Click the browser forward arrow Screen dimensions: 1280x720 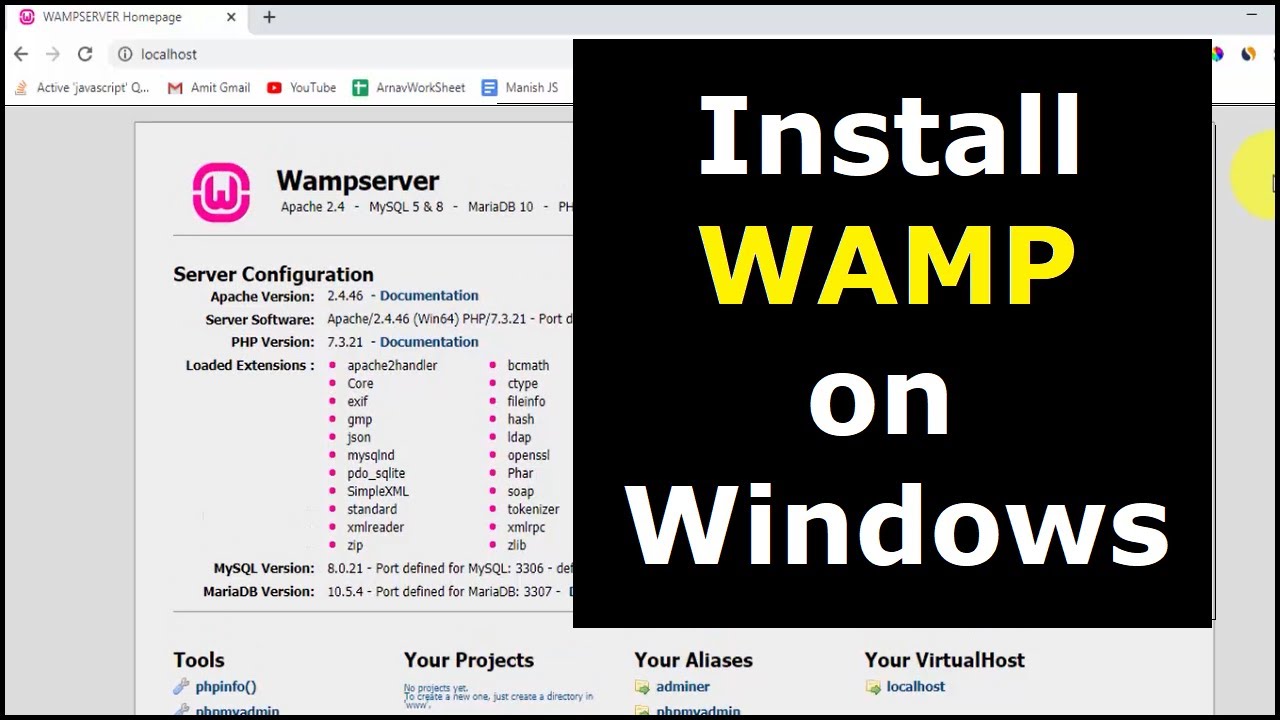53,54
